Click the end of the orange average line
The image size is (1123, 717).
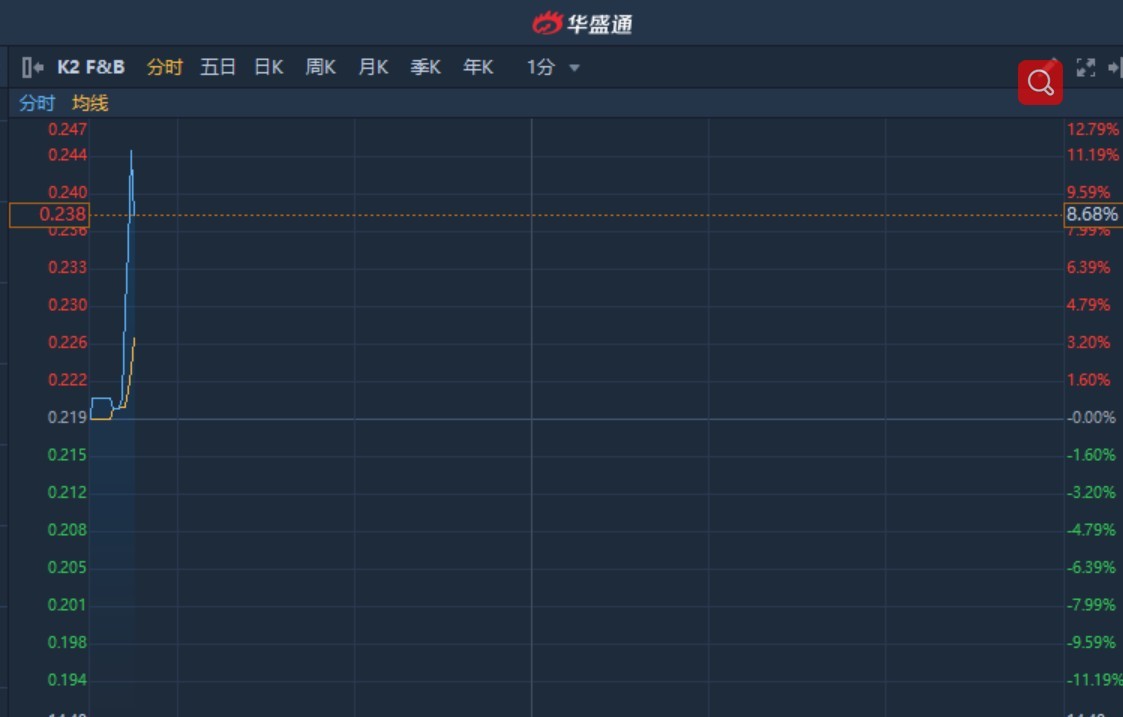coord(134,338)
